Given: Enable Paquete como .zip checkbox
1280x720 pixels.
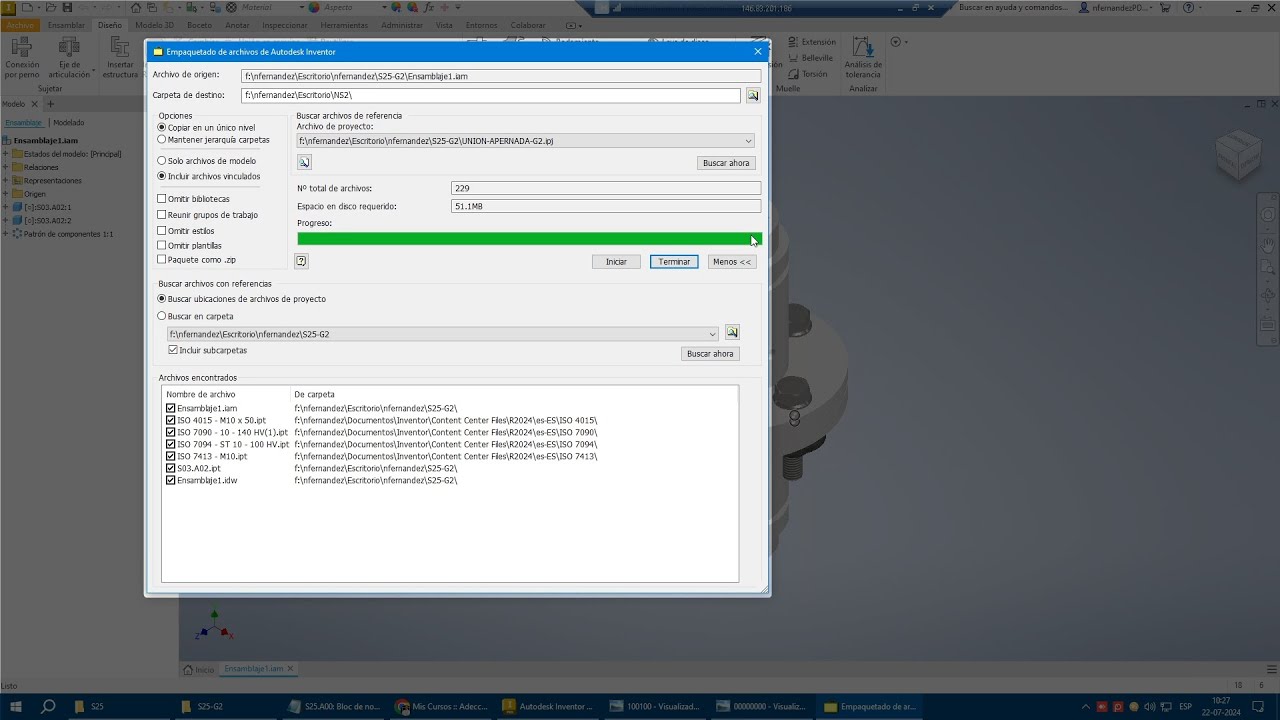Looking at the screenshot, I should [x=162, y=259].
